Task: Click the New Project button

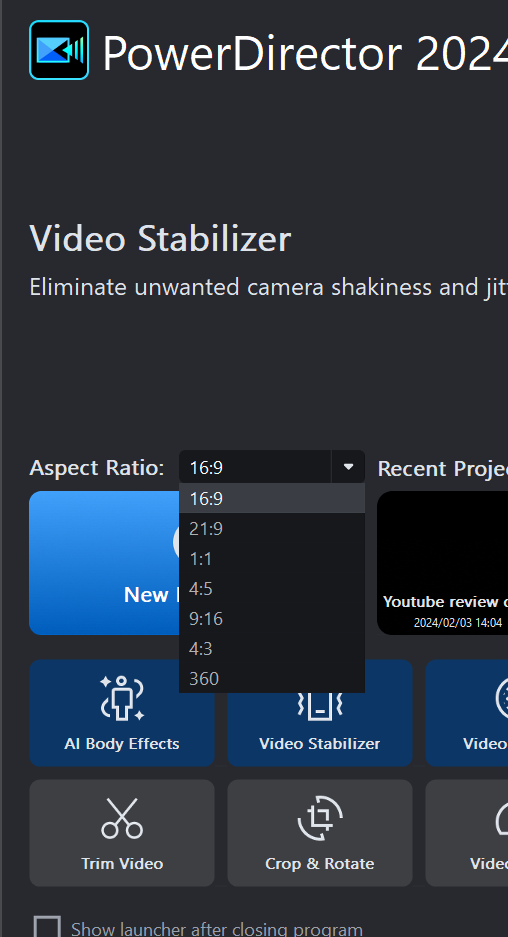Action: coord(104,563)
